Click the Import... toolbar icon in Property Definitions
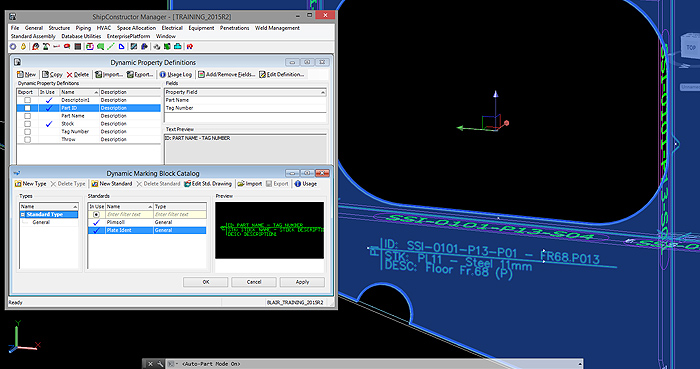 (x=99, y=75)
